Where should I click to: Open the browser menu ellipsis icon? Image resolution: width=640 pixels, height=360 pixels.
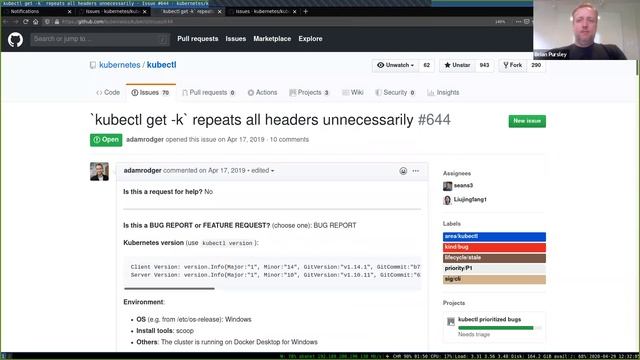pyautogui.click(x=518, y=22)
